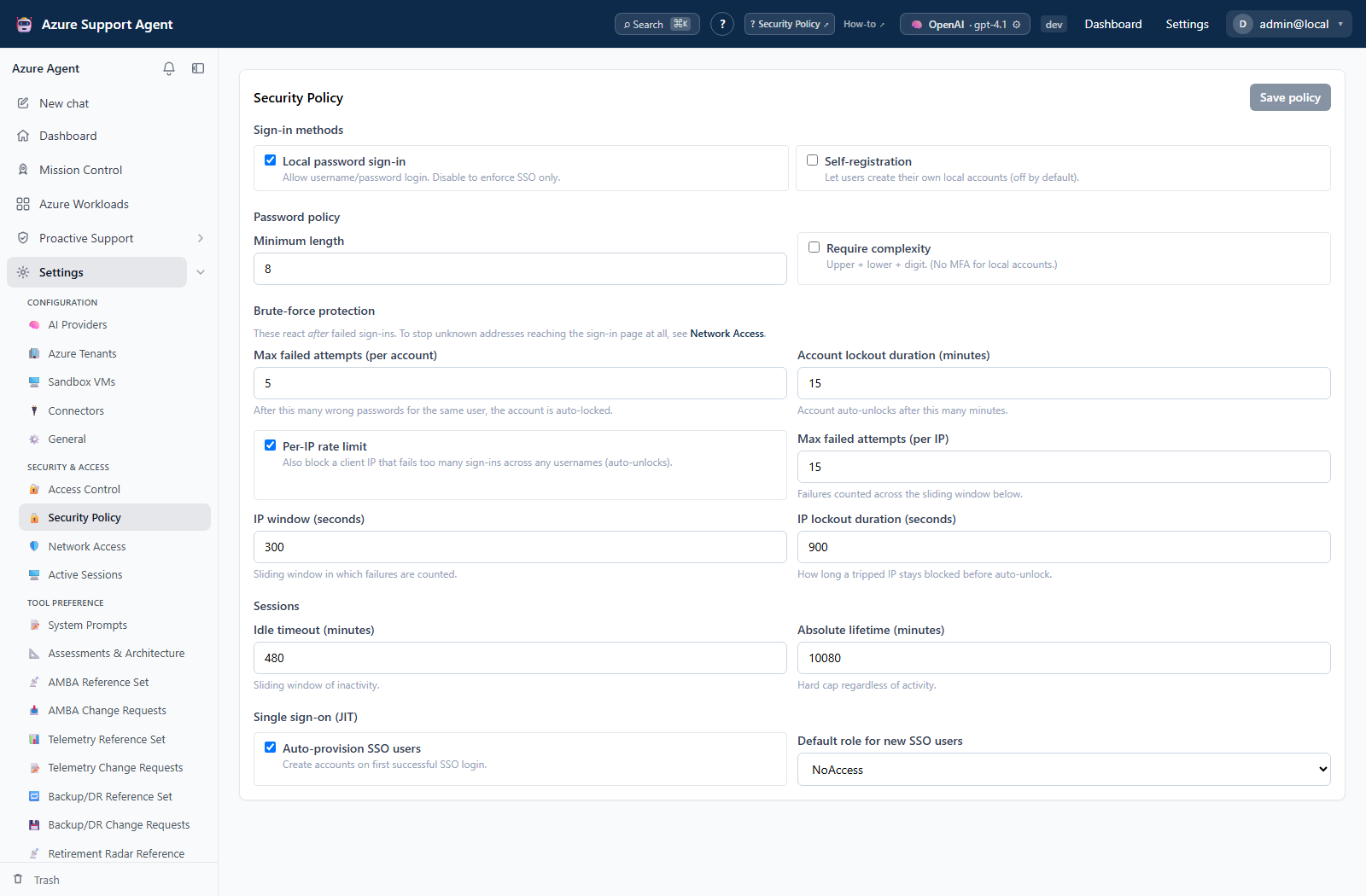This screenshot has height=896, width=1366.
Task: Click the Sandbox VMs monitor icon
Action: pyautogui.click(x=34, y=382)
